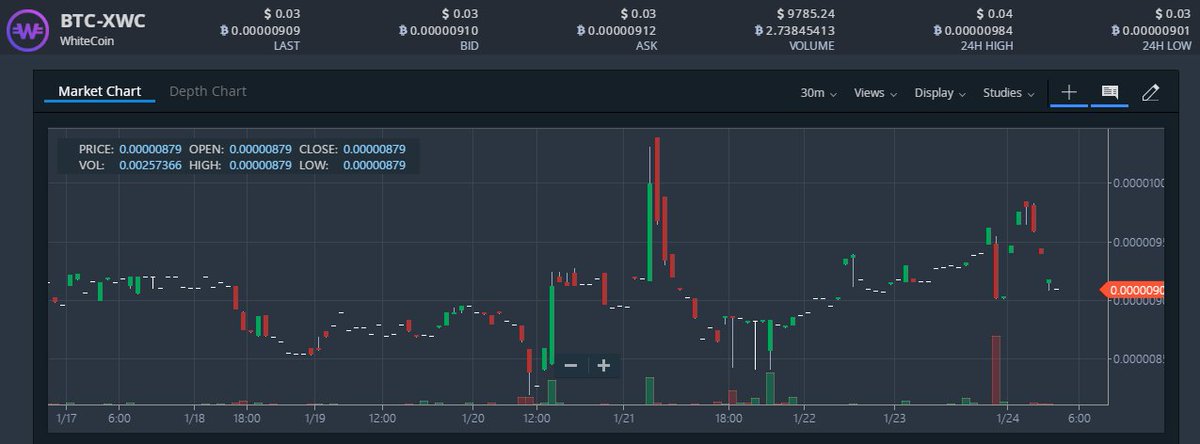
Task: Click the VOL 0.00257366 readout
Action: pos(131,164)
